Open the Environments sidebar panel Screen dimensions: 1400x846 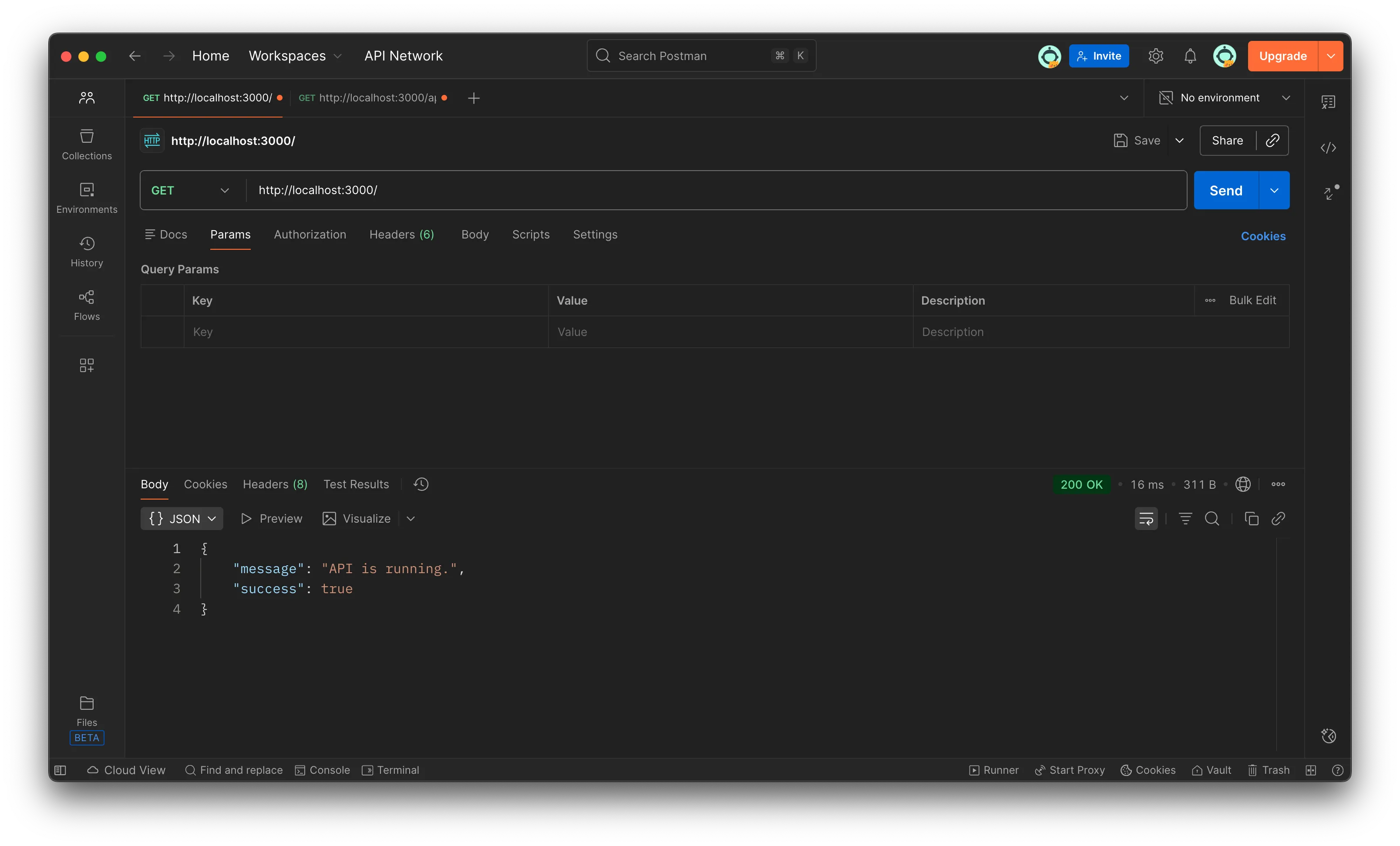(x=86, y=198)
